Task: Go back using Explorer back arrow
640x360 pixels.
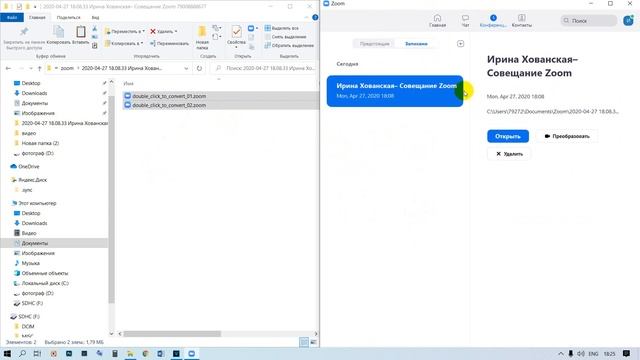Action: pyautogui.click(x=8, y=68)
